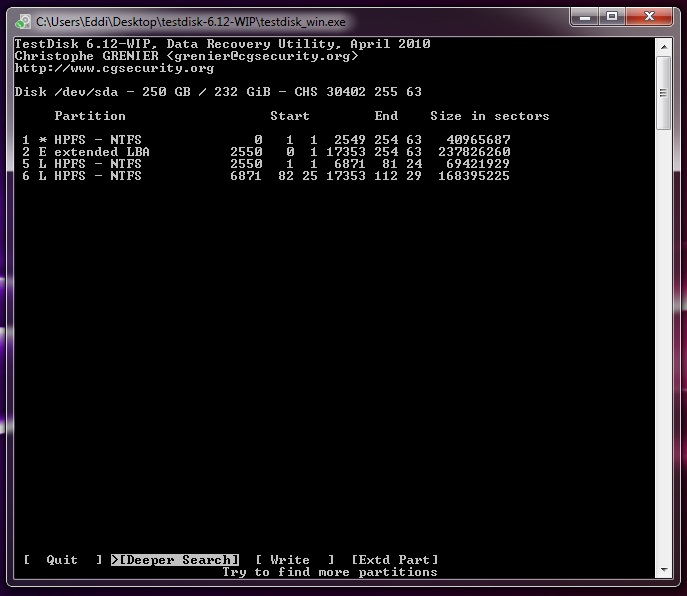Click the 'Try to find more partitions' hint

click(x=330, y=572)
